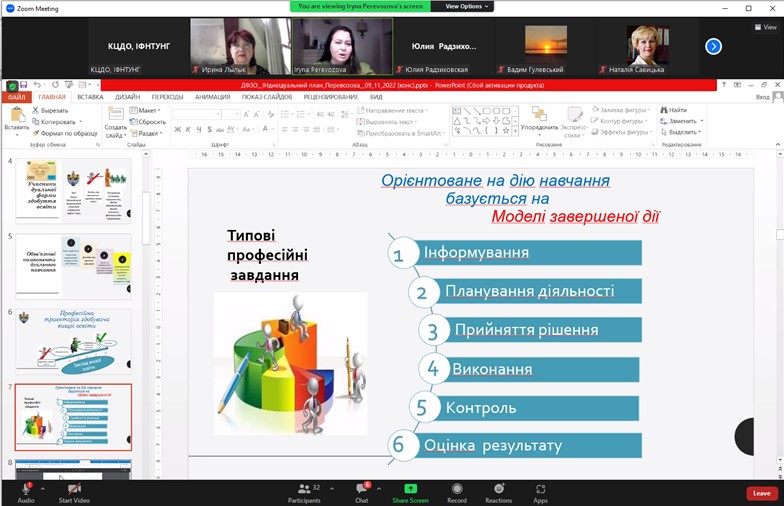The image size is (784, 506).
Task: Open the Apps icon in Zoom toolbar
Action: [x=540, y=490]
